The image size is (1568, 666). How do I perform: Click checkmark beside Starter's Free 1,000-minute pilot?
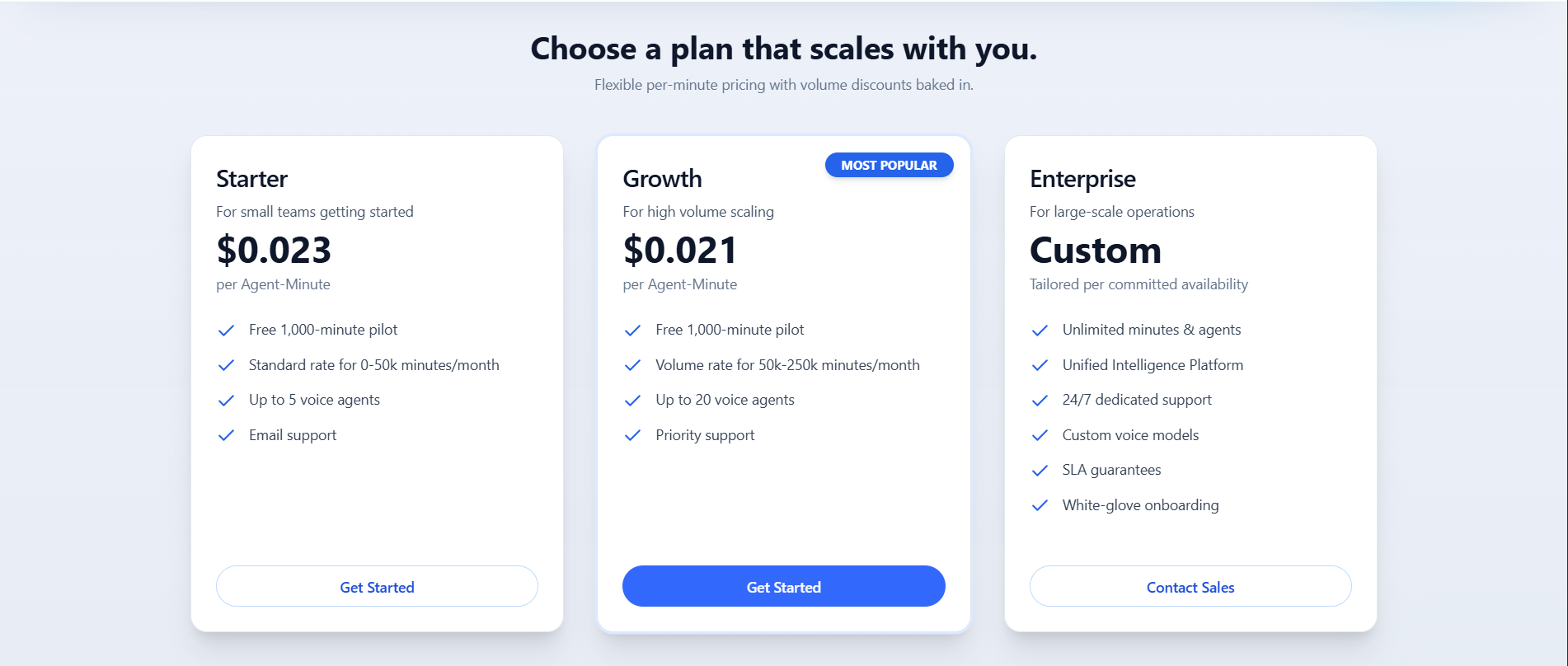coord(226,331)
